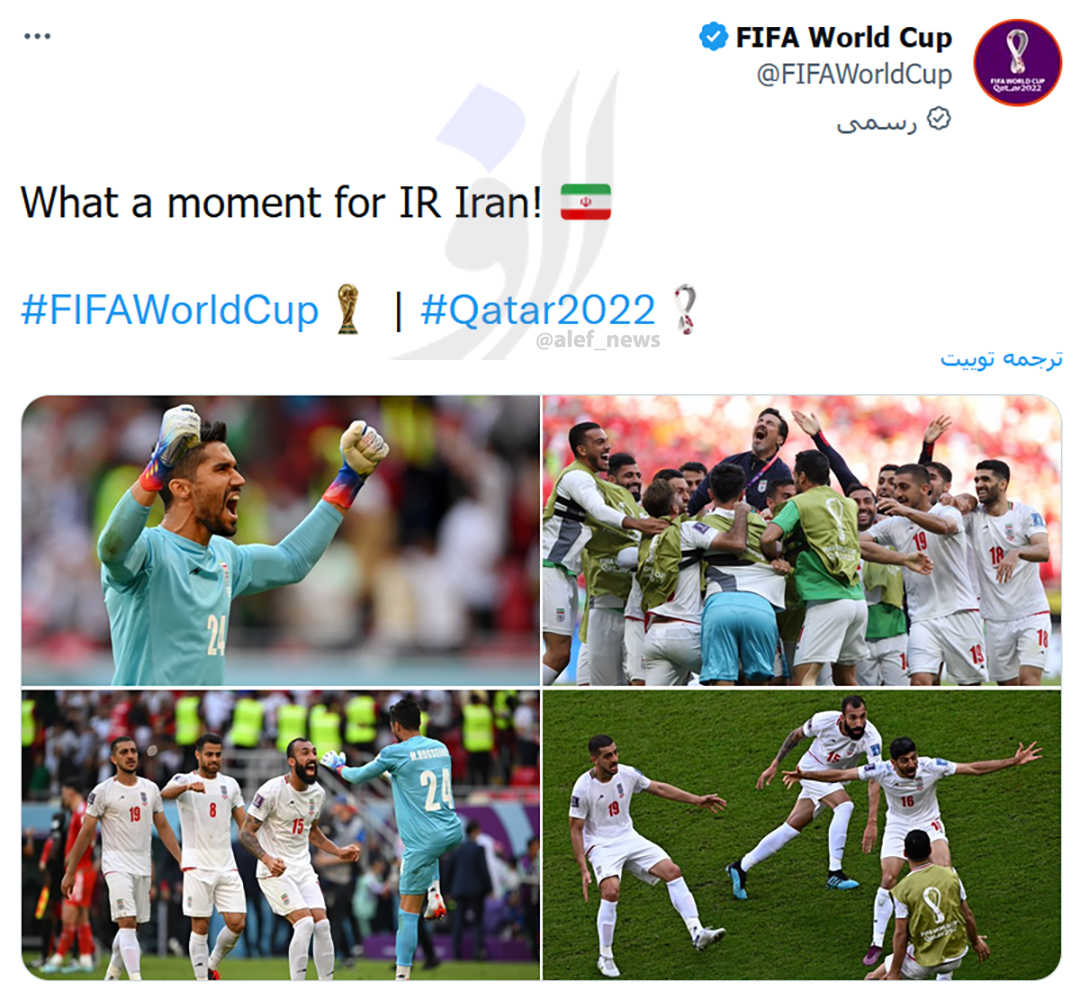Click the official label checkmark icon

[938, 119]
